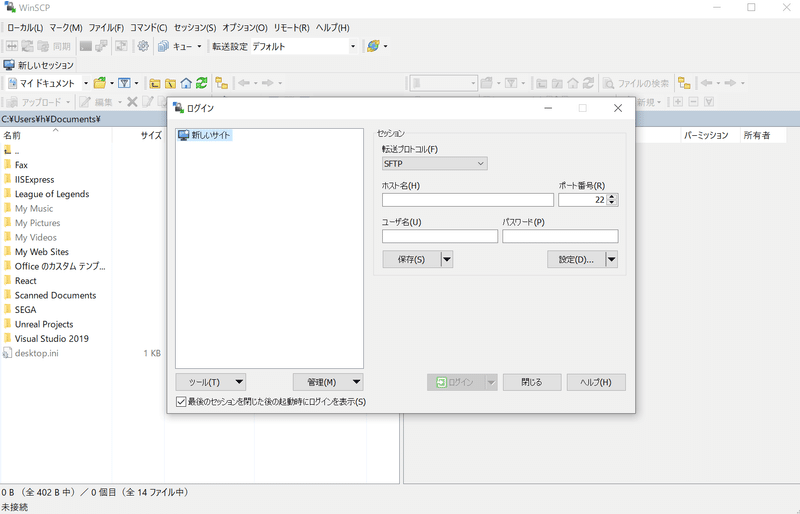This screenshot has height=514, width=800.
Task: Select 新しいサイト in the site list
Action: 205,135
